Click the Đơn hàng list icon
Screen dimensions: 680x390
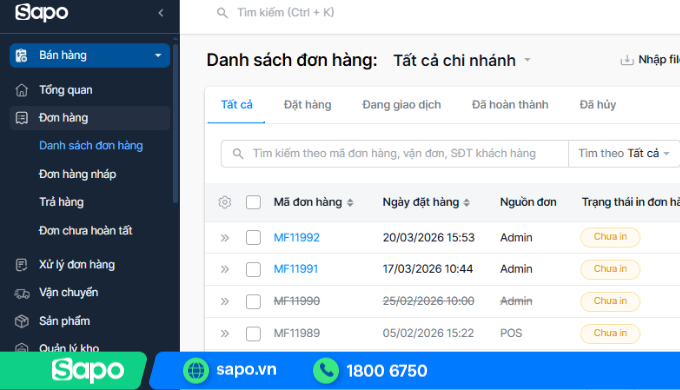click(x=22, y=118)
